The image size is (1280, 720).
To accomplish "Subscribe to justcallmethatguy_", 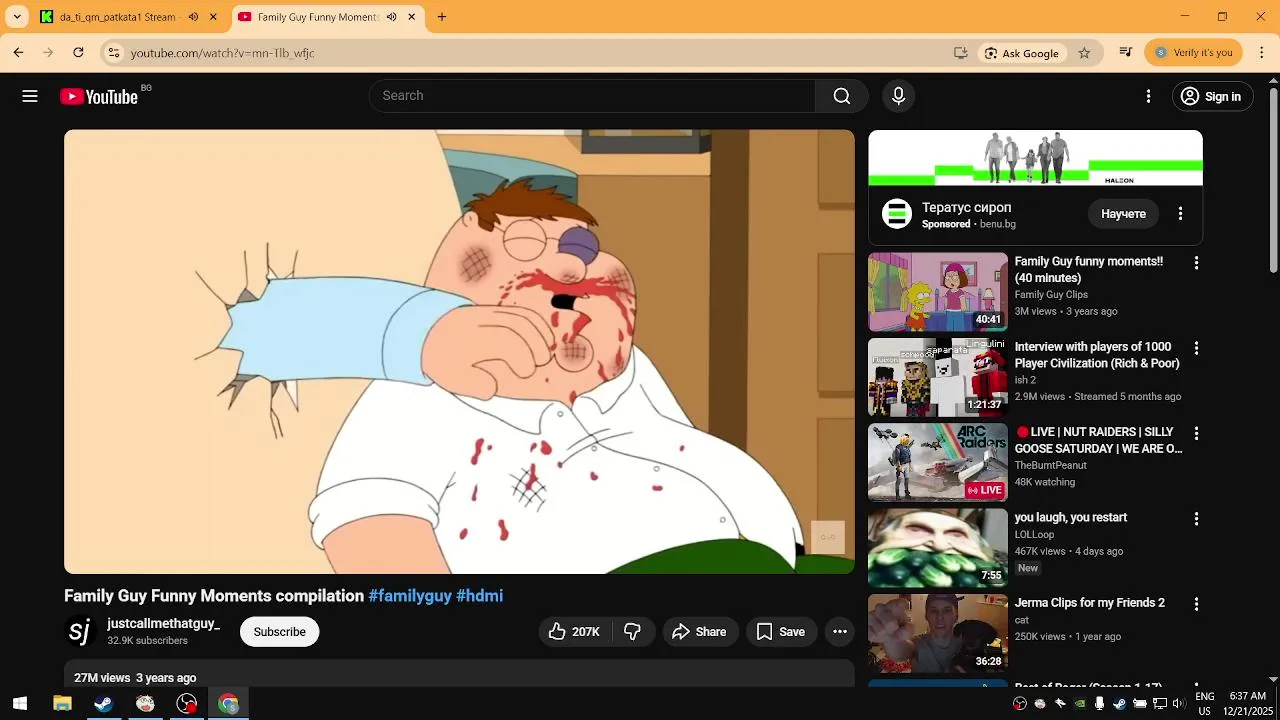I will pyautogui.click(x=279, y=632).
